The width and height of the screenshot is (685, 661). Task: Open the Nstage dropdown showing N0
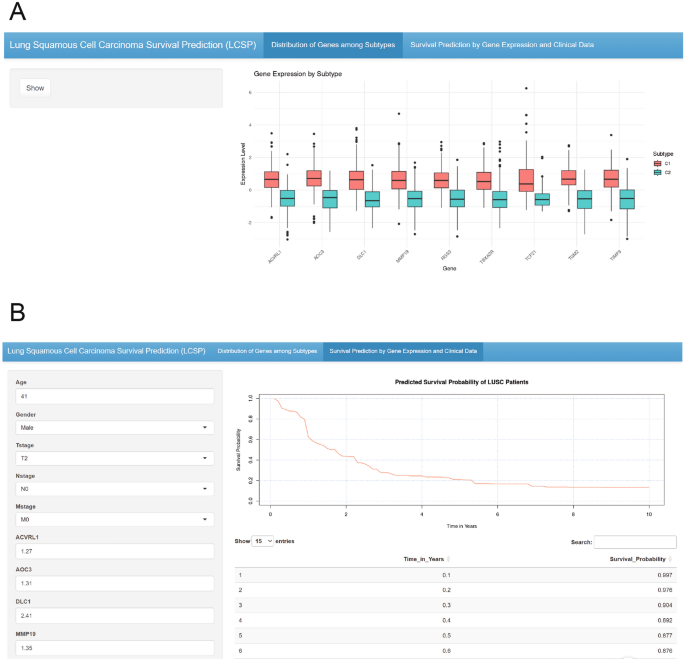(x=115, y=489)
